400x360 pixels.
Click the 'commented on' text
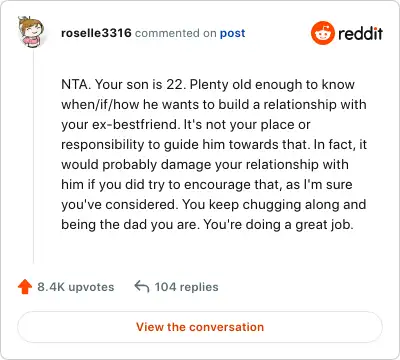point(176,33)
